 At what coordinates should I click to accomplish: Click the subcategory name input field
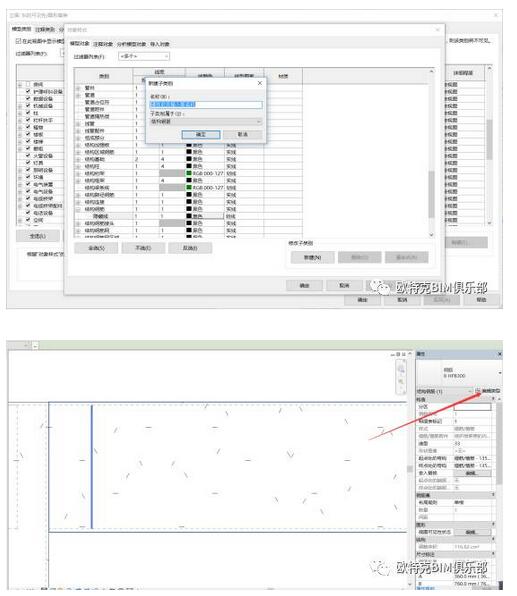206,104
